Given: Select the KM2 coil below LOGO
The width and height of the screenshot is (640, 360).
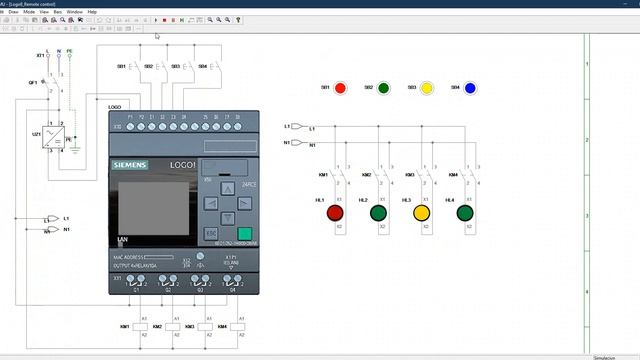Looking at the screenshot, I should [173, 327].
